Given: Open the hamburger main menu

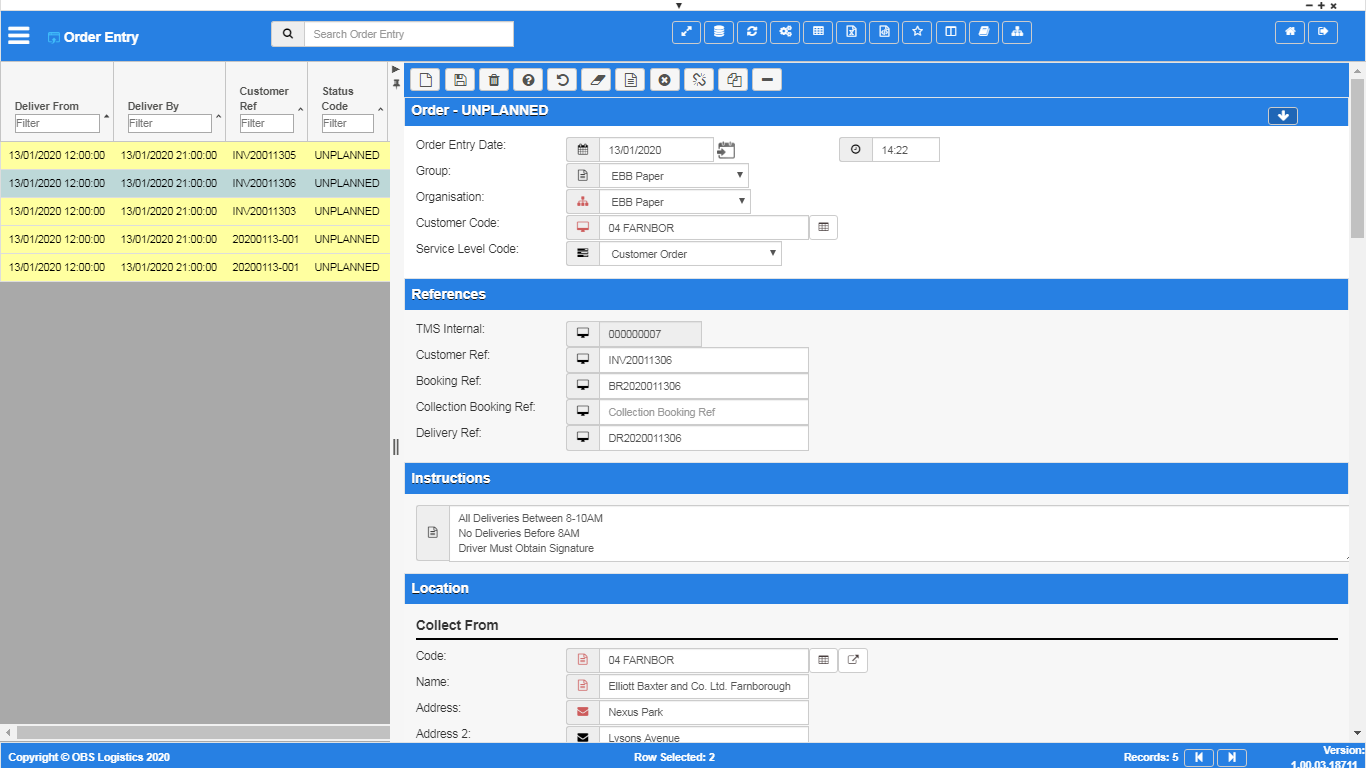Looking at the screenshot, I should pyautogui.click(x=19, y=36).
